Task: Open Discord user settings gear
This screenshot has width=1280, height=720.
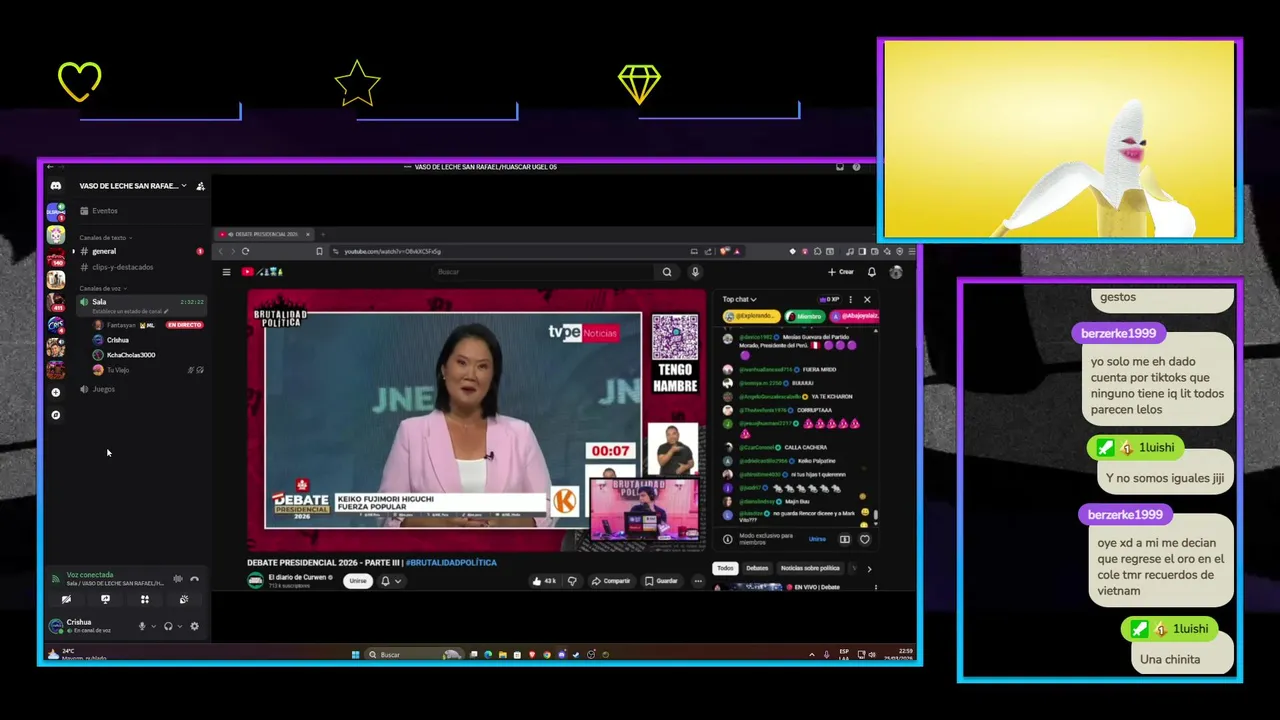Action: 194,627
